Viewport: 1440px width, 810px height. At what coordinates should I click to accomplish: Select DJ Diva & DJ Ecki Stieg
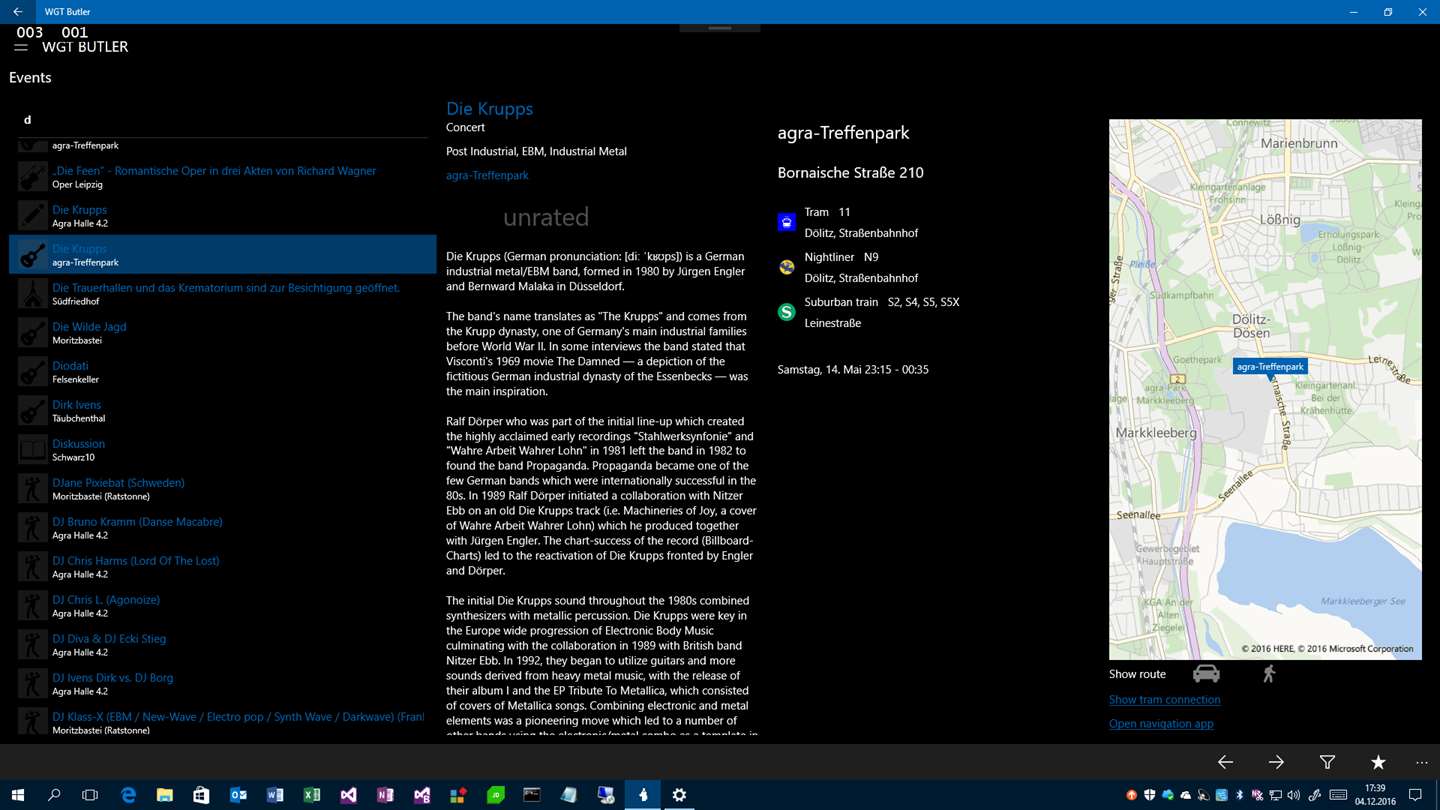(223, 645)
